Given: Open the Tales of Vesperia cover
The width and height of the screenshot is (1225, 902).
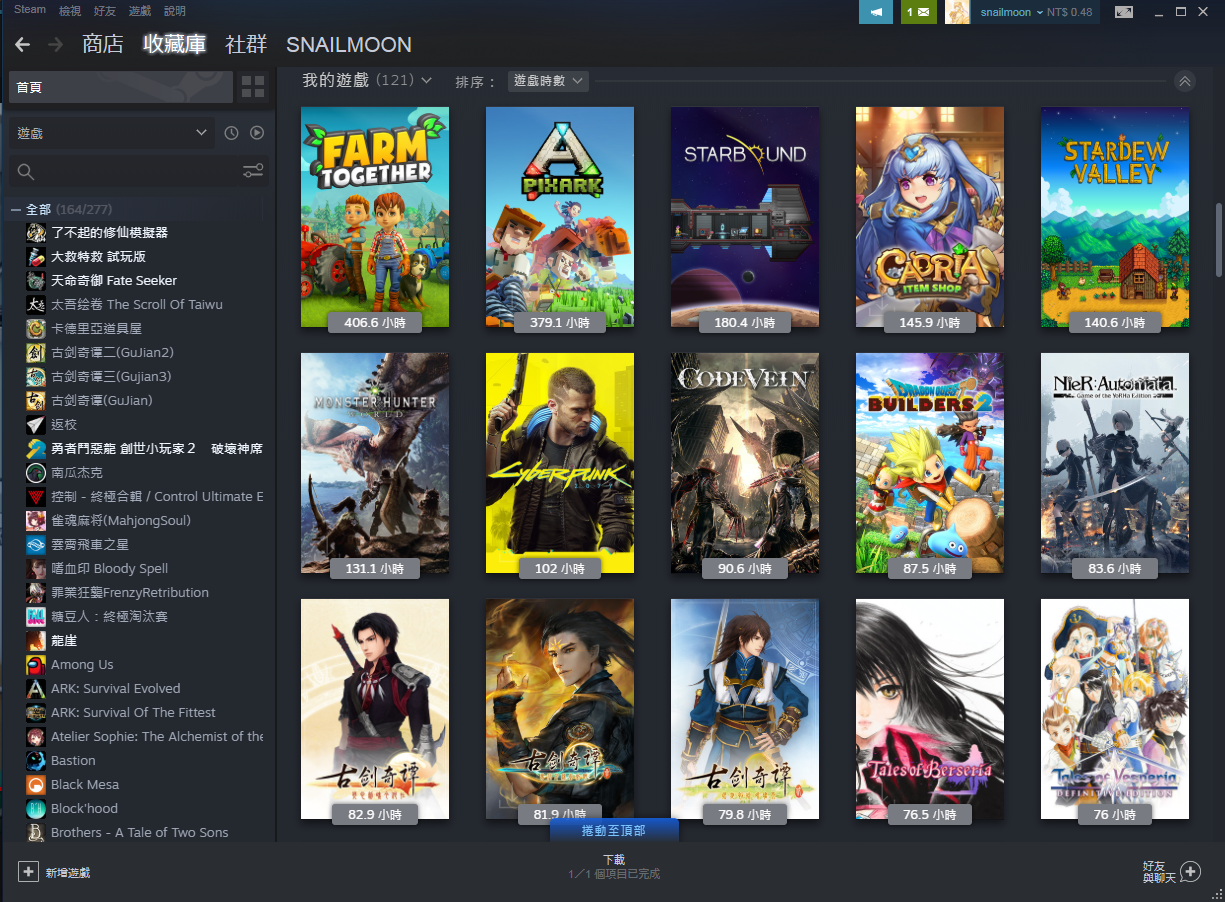Looking at the screenshot, I should coord(1115,709).
